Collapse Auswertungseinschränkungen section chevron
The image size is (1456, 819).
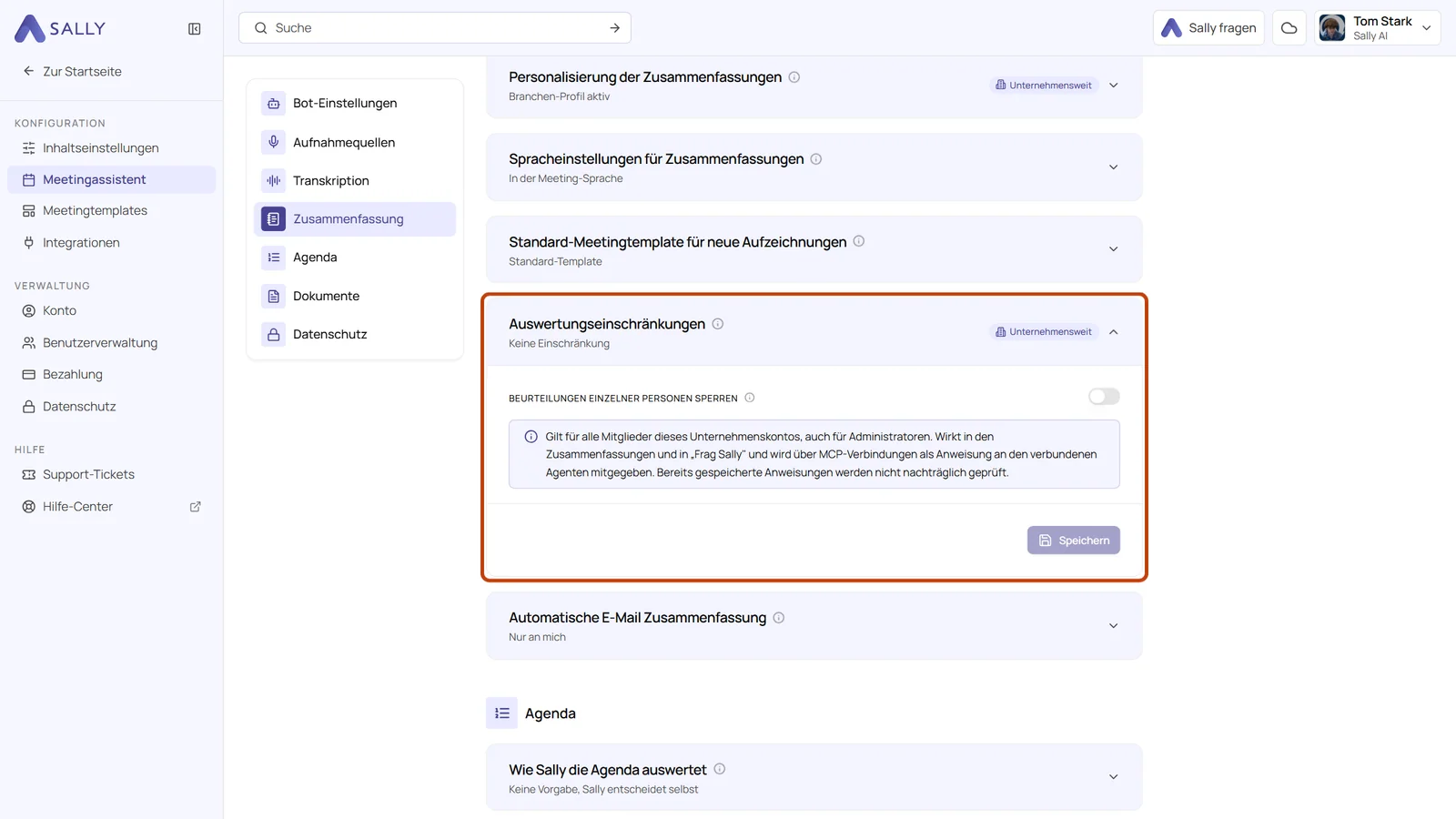(x=1113, y=332)
